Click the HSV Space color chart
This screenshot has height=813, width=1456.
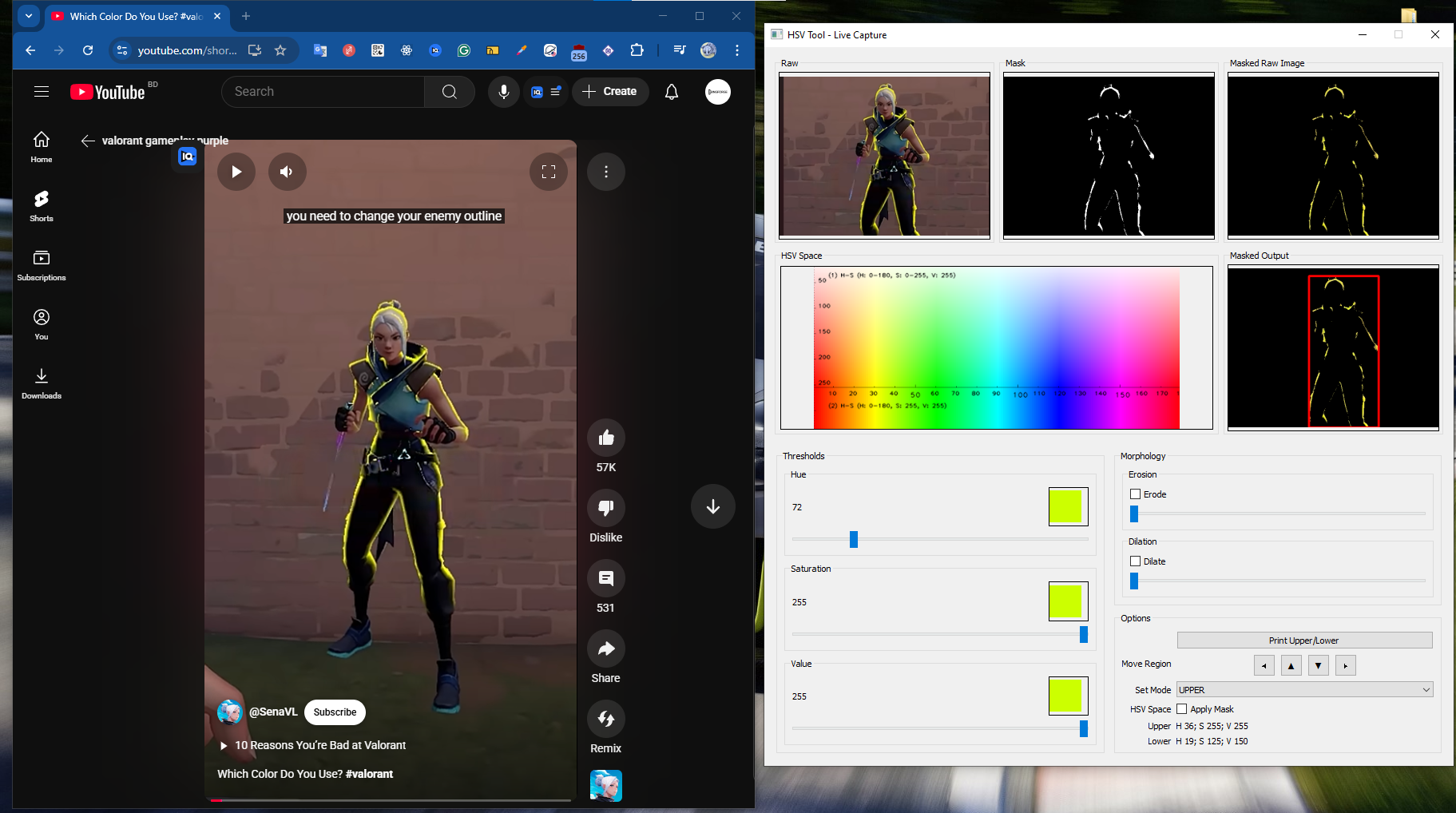[x=997, y=348]
